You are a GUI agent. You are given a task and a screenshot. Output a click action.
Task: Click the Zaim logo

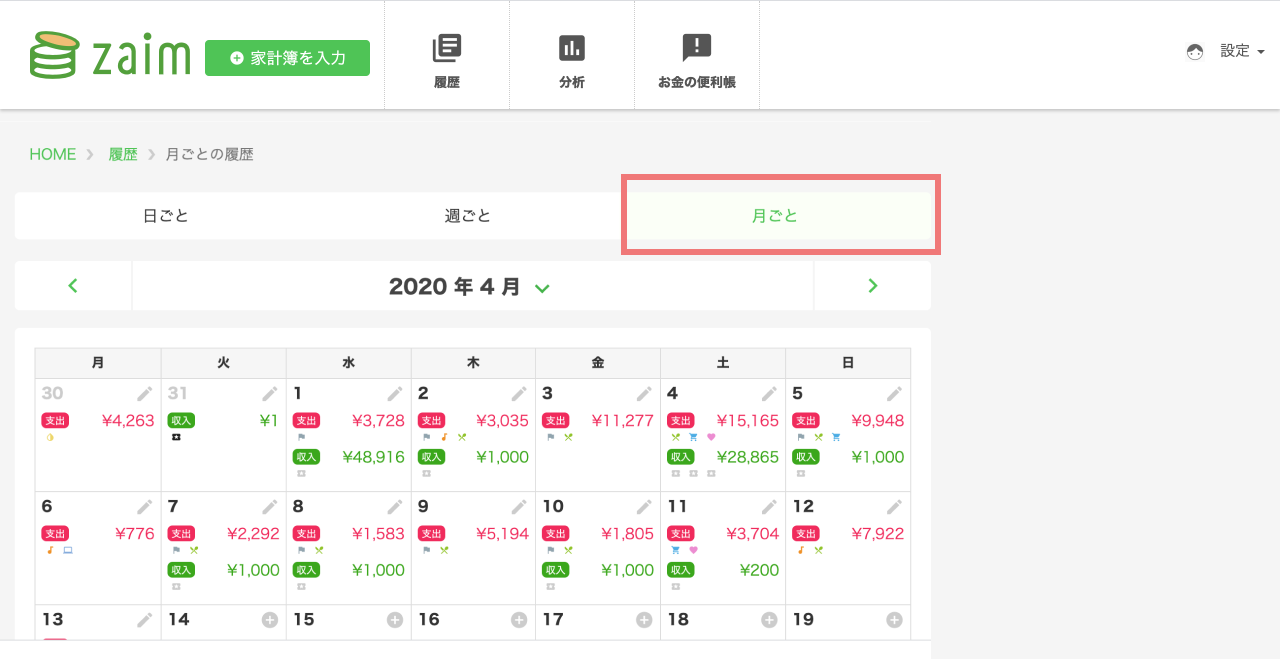[110, 55]
